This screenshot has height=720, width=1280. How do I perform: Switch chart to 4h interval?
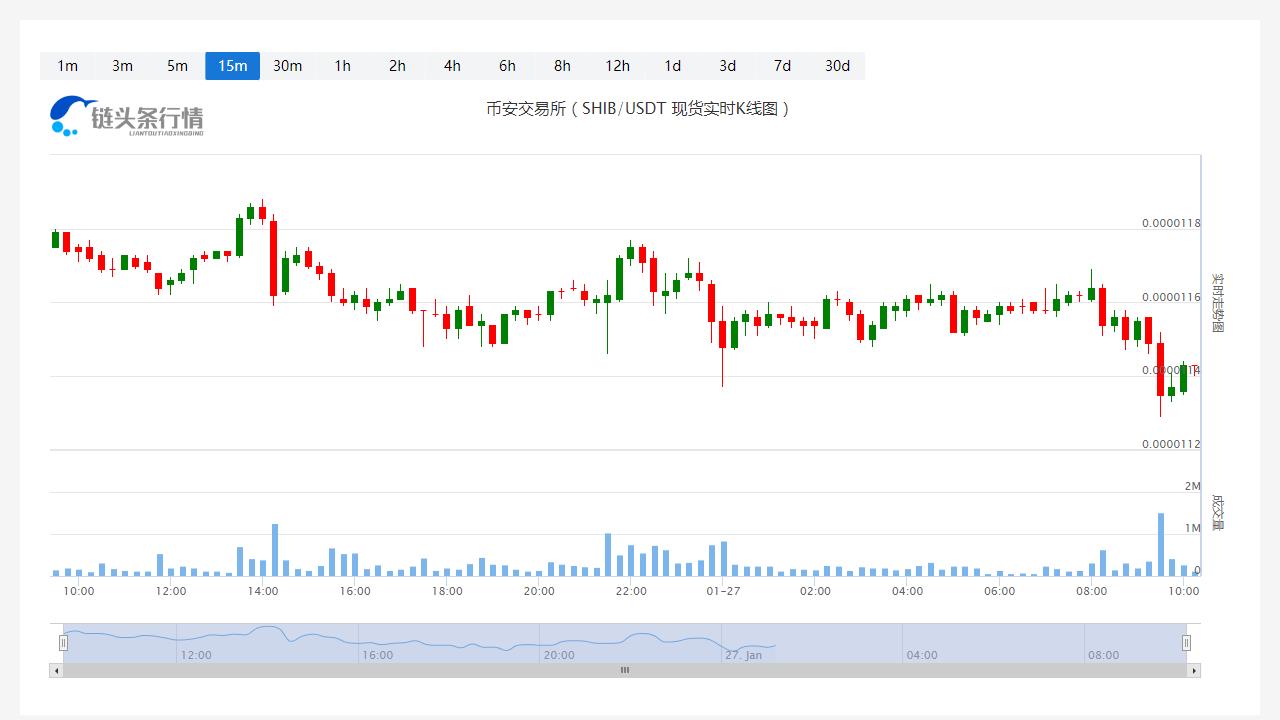click(x=452, y=66)
